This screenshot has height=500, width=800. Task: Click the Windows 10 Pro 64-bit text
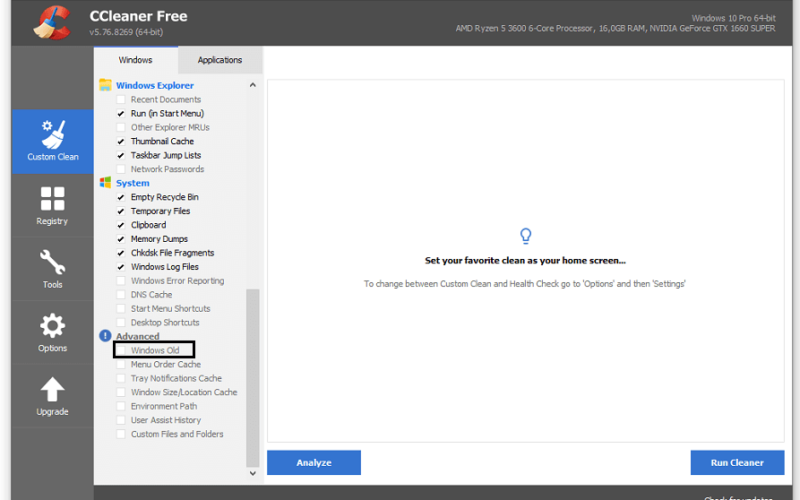pyautogui.click(x=734, y=18)
